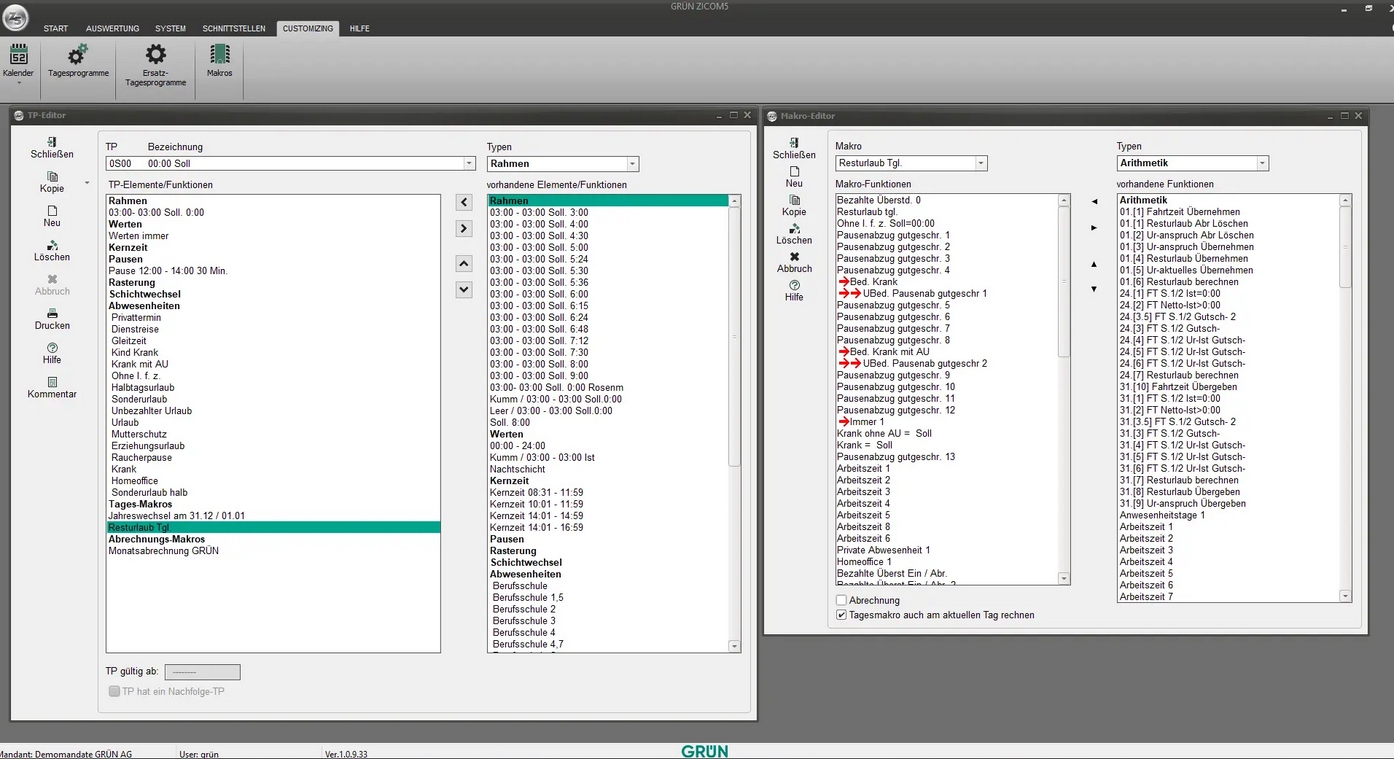Image resolution: width=1394 pixels, height=759 pixels.
Task: Click Kommentar icon in TP-Editor sidebar
Action: [52, 383]
